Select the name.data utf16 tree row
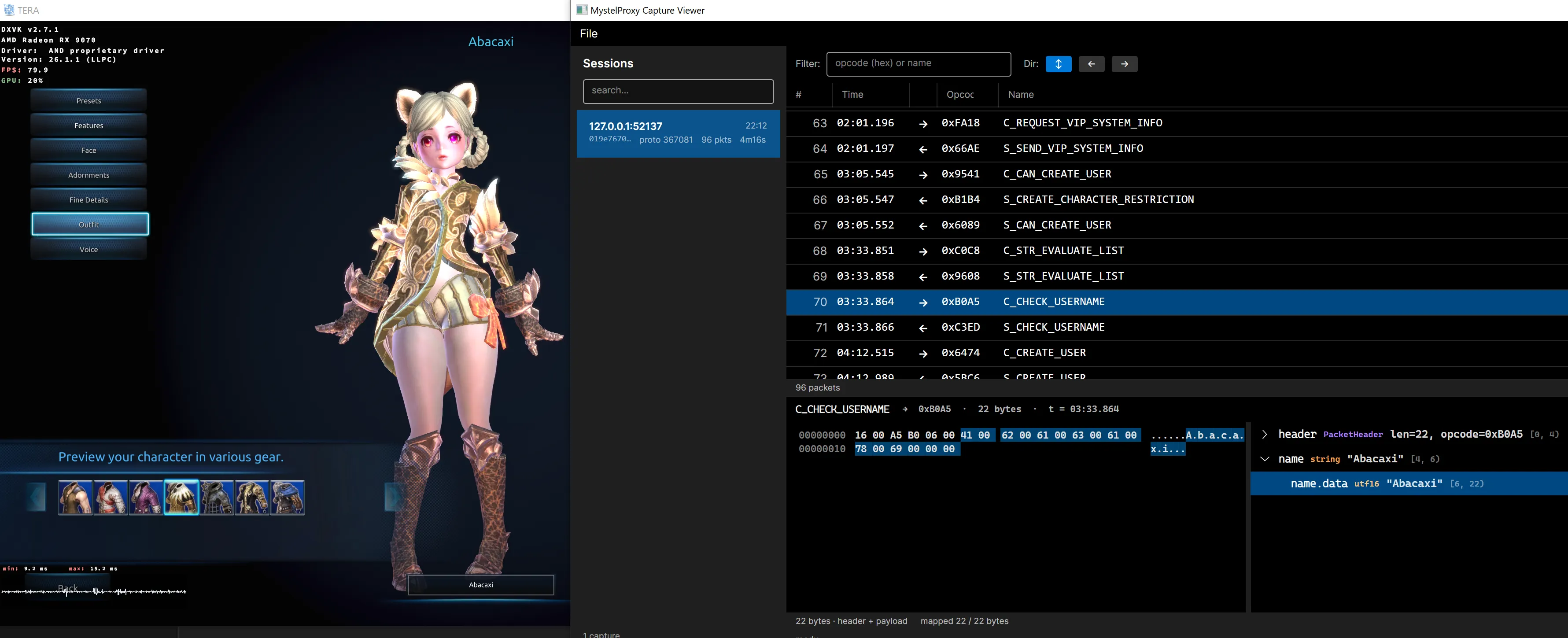Viewport: 1568px width, 638px height. pos(1409,483)
